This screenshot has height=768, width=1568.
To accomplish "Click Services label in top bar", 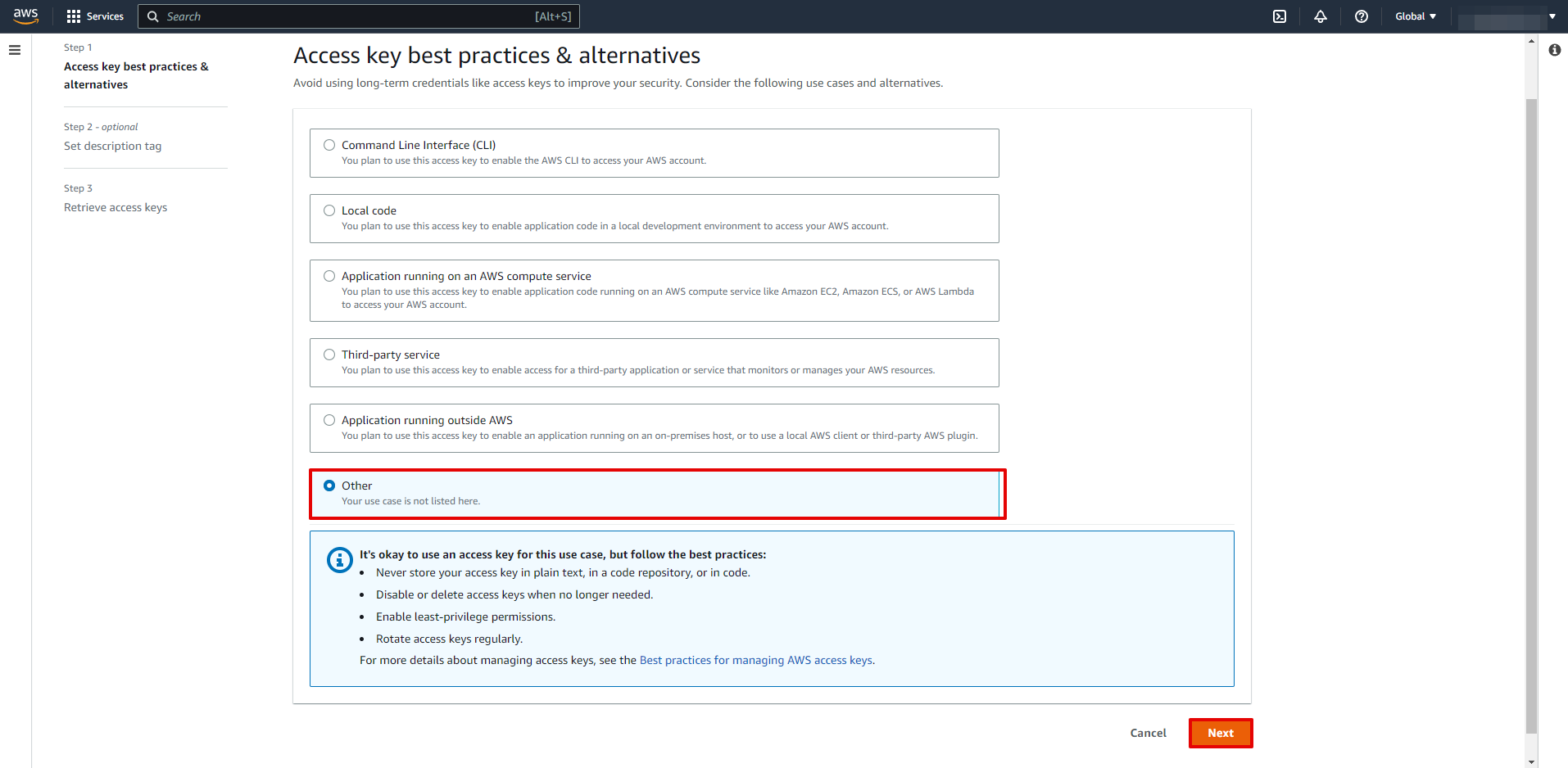I will click(105, 16).
